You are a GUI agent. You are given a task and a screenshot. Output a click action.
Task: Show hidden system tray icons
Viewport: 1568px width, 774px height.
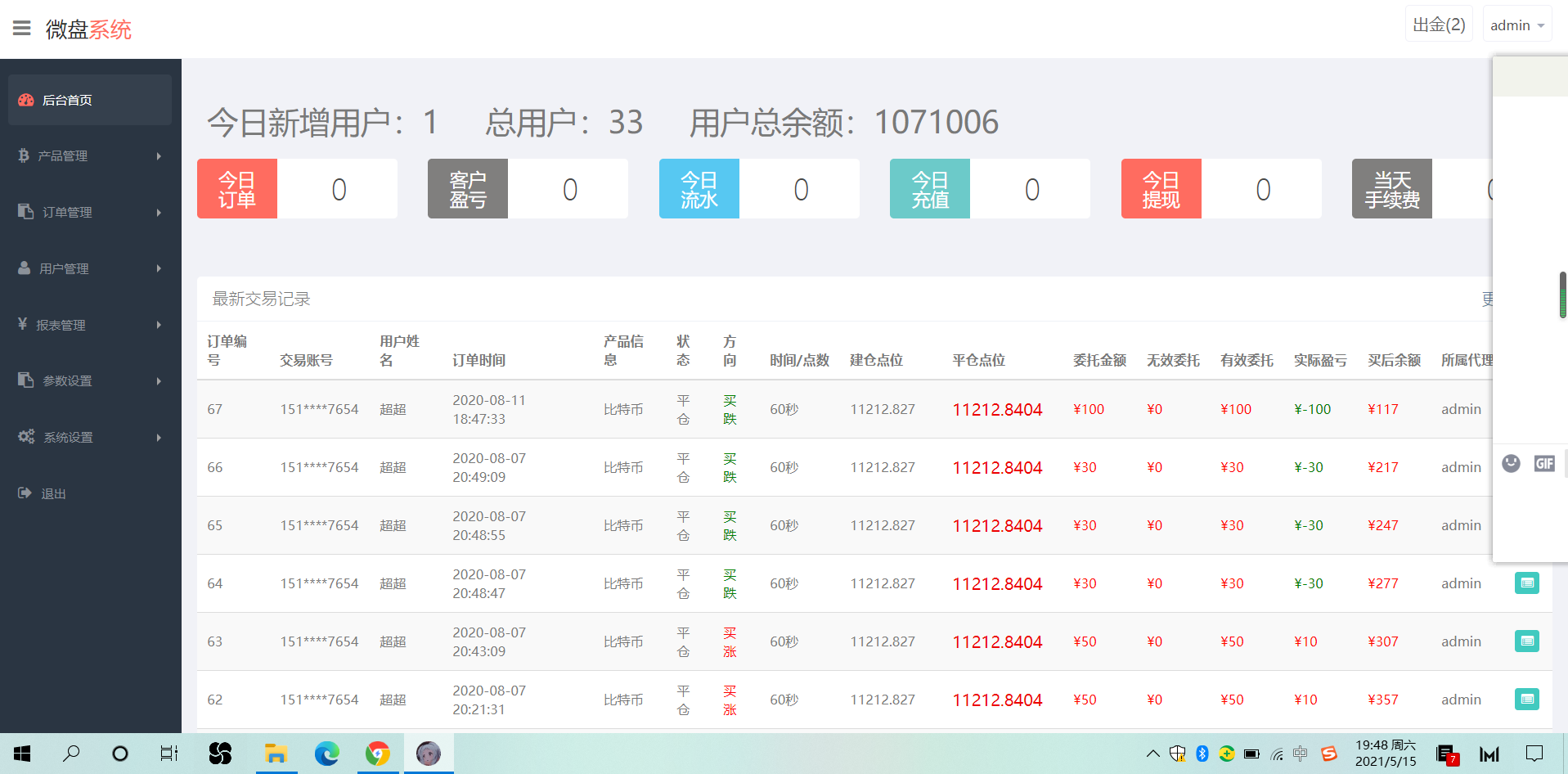click(x=1152, y=754)
